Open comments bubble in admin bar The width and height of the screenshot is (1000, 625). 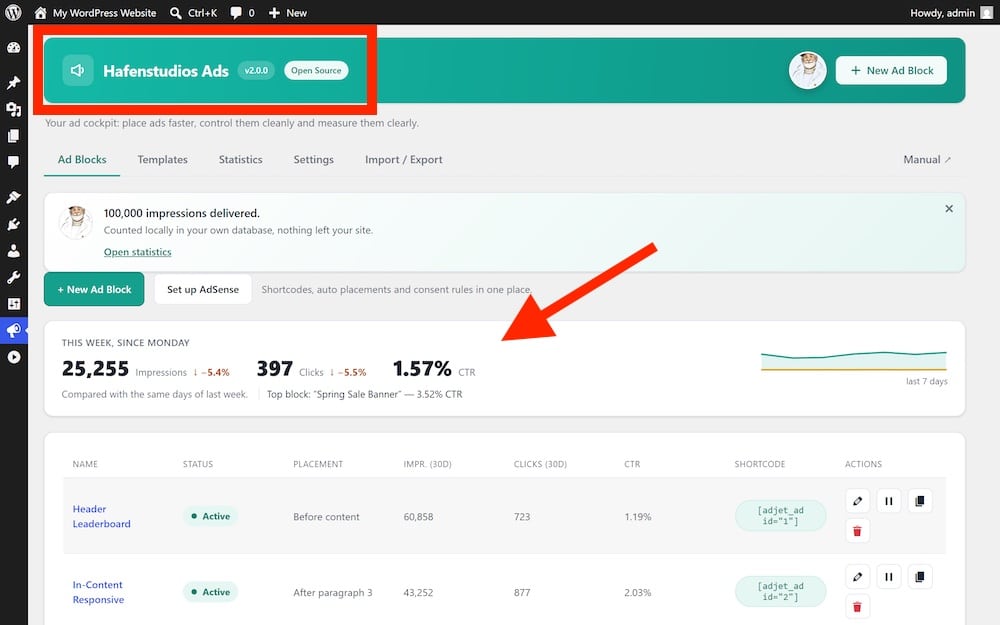click(242, 13)
